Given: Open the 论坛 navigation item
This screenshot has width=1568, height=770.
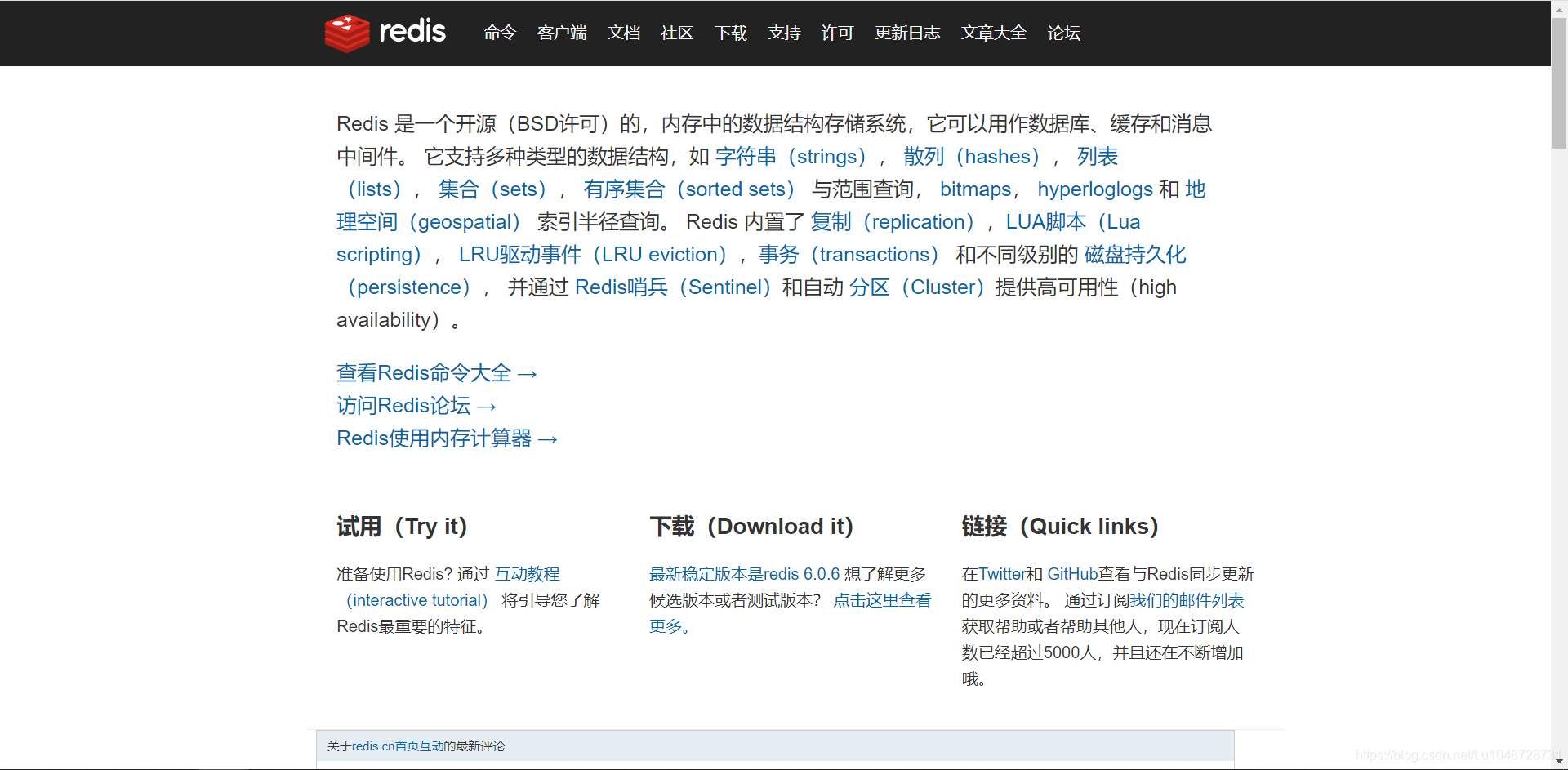Looking at the screenshot, I should 1064,33.
